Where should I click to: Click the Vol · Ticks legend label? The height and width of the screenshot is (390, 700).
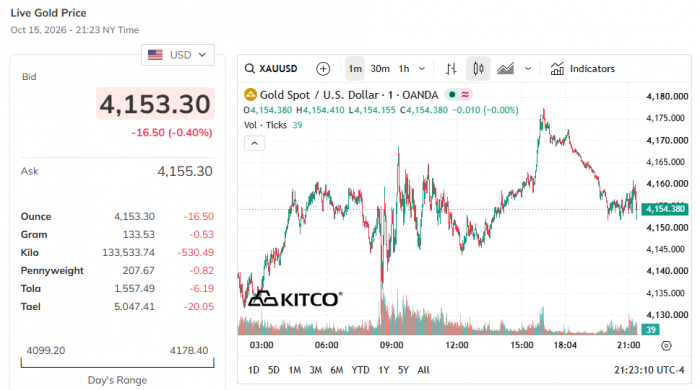pyautogui.click(x=265, y=125)
